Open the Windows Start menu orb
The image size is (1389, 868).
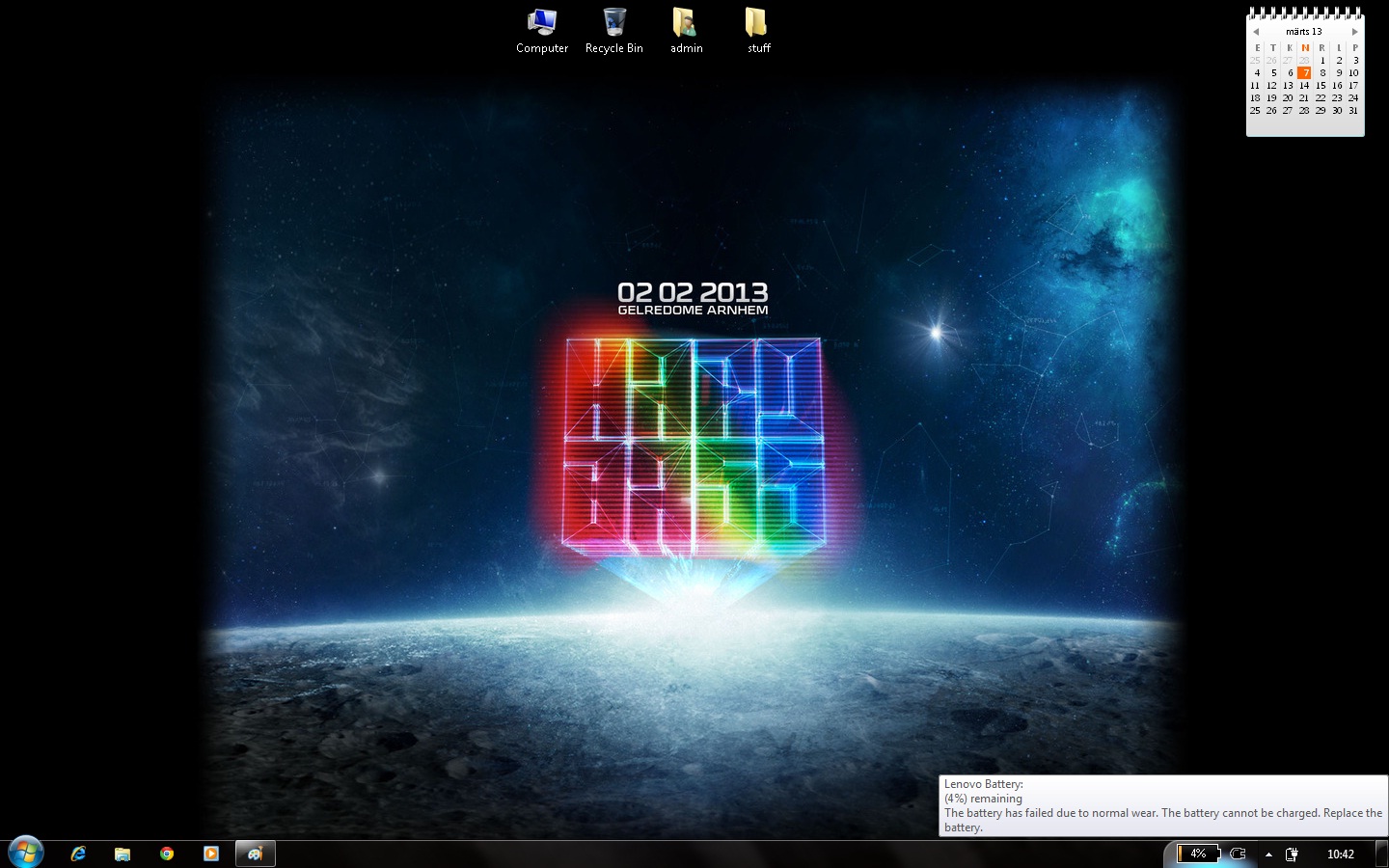(26, 853)
